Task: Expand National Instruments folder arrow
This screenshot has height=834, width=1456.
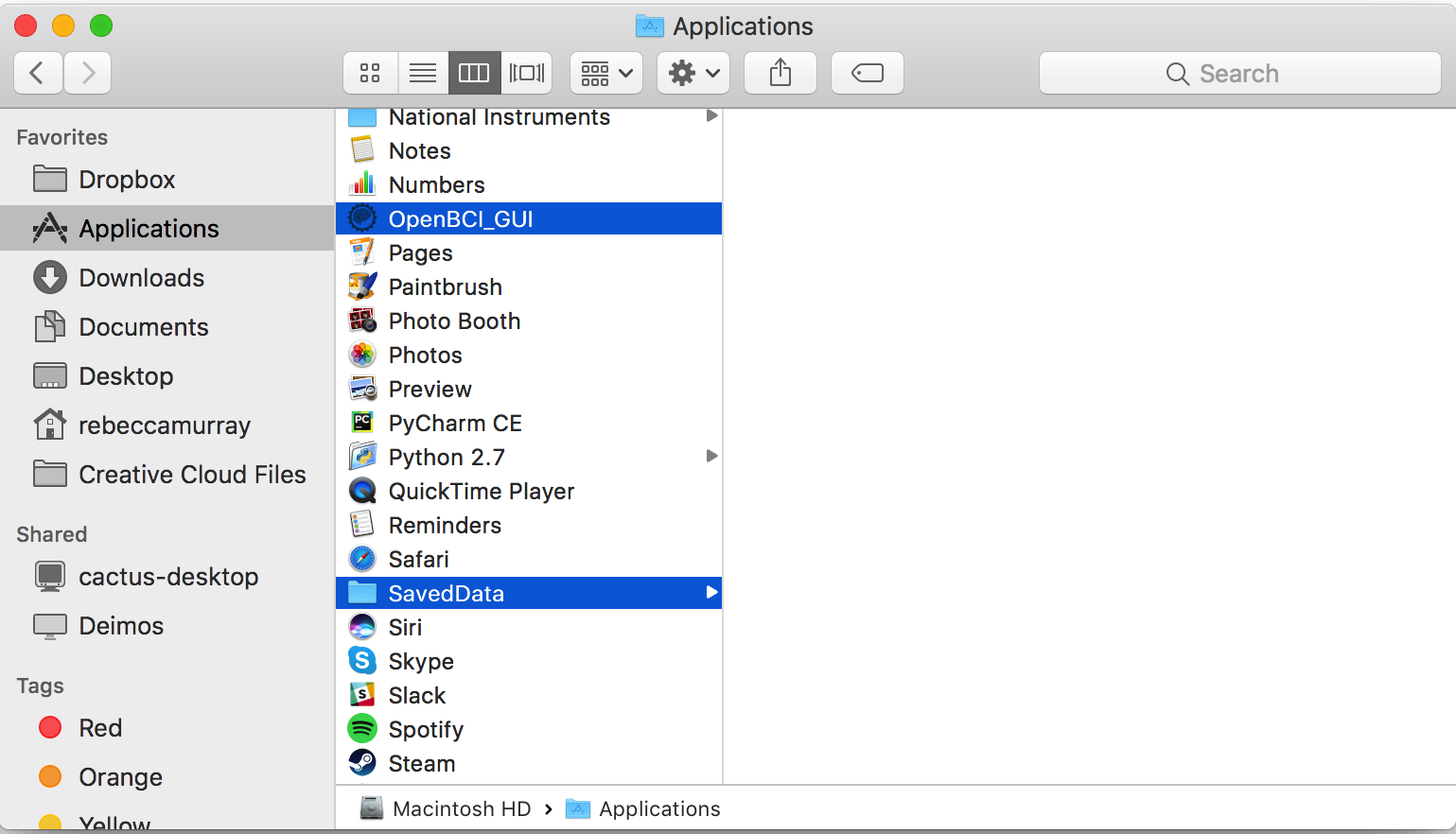Action: [x=711, y=116]
